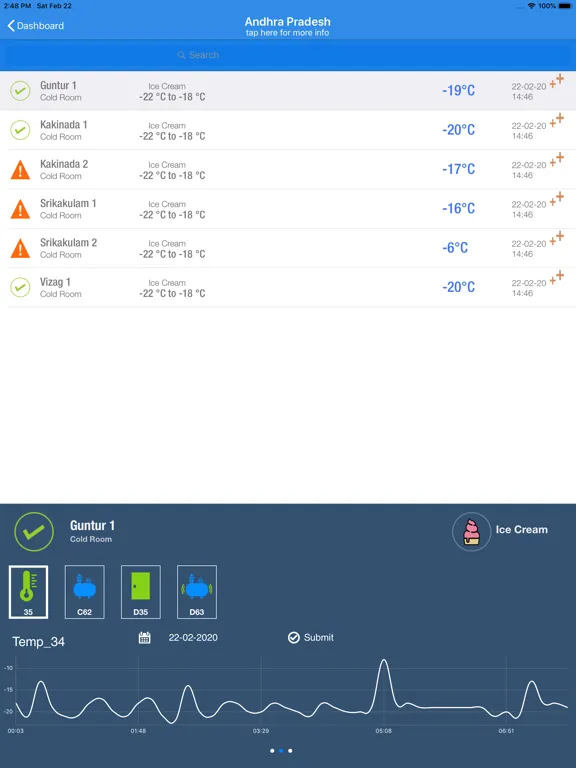Image resolution: width=576 pixels, height=768 pixels.
Task: Select the Kakinada 1 row name
Action: click(x=64, y=124)
